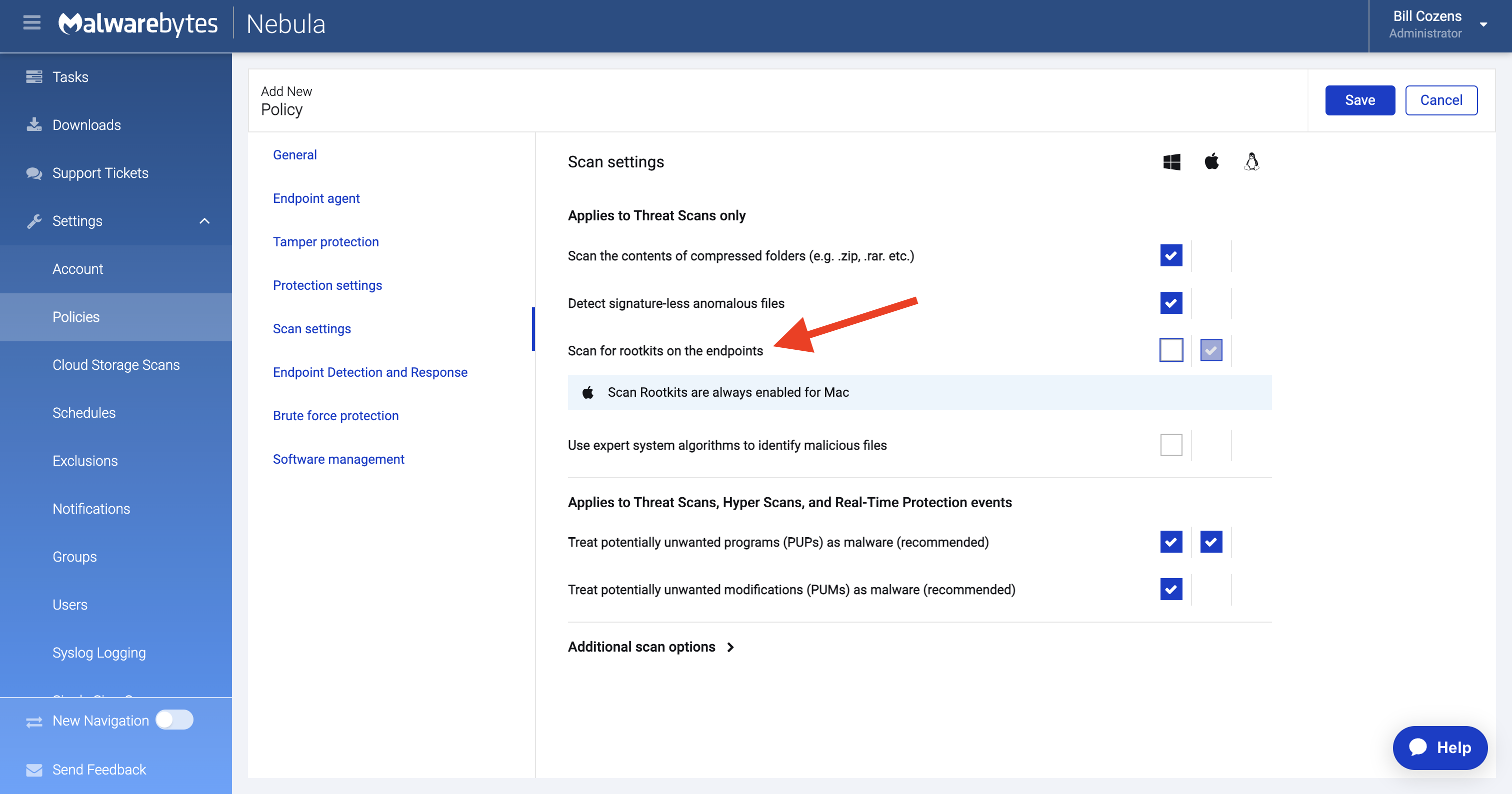Click the Linux penguin icon
Viewport: 1512px width, 794px height.
pyautogui.click(x=1251, y=161)
